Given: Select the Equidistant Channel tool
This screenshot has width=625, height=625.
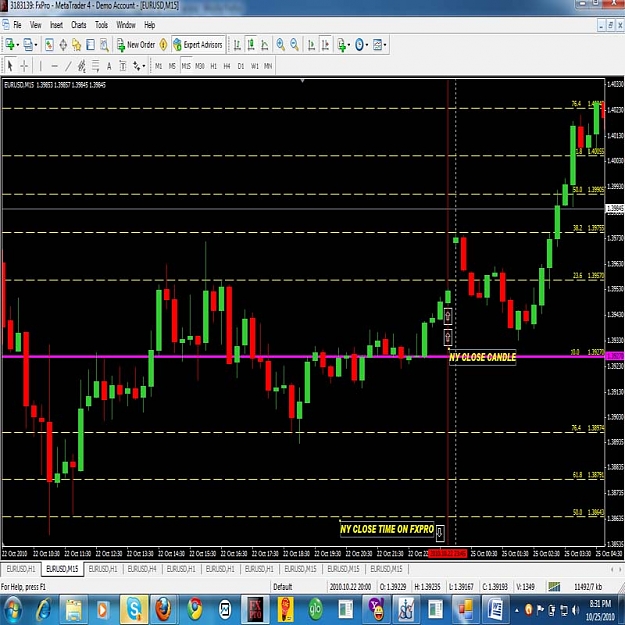Looking at the screenshot, I should [82, 66].
